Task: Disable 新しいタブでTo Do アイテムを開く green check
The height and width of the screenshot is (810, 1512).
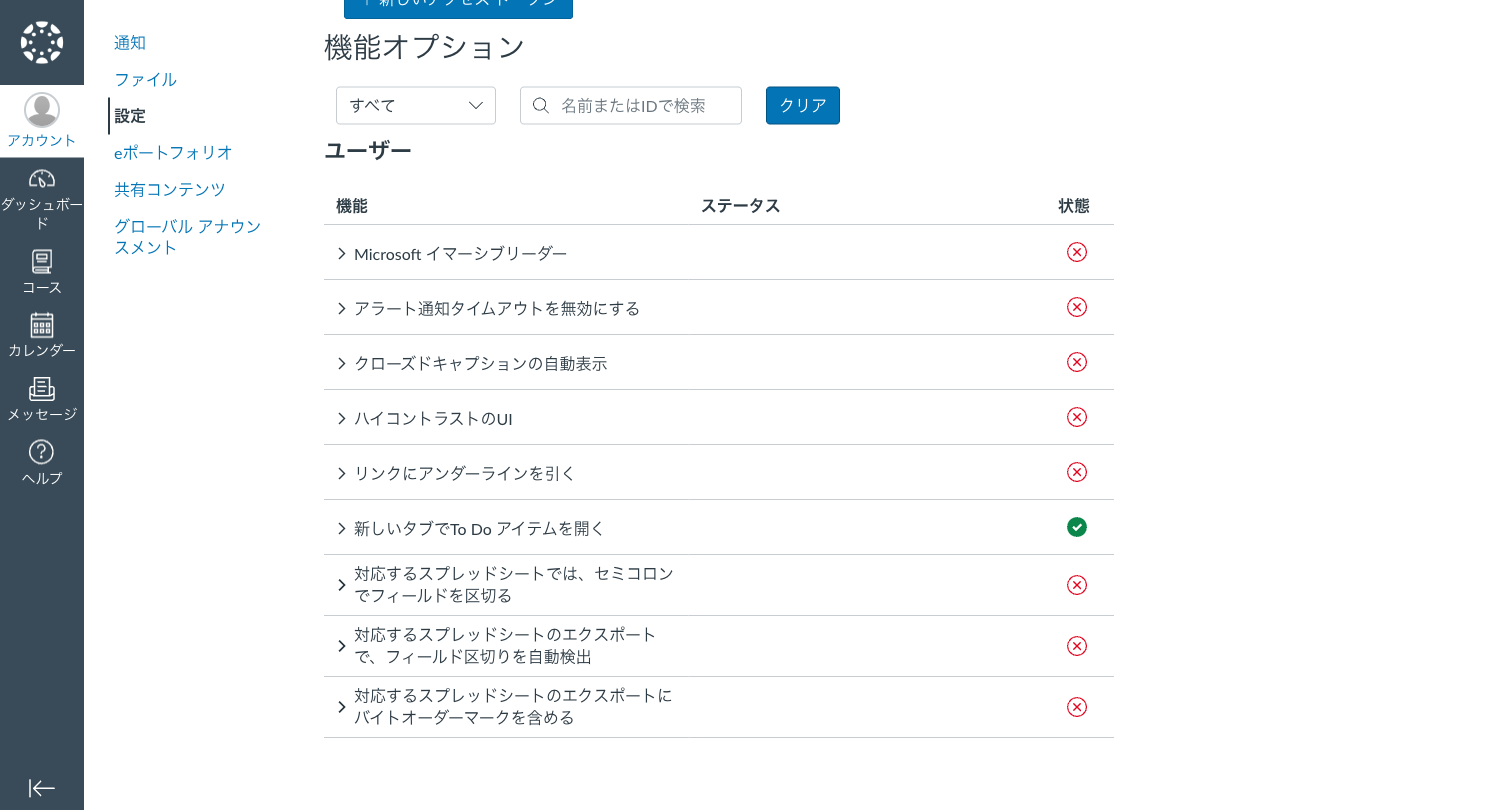Action: (1076, 527)
